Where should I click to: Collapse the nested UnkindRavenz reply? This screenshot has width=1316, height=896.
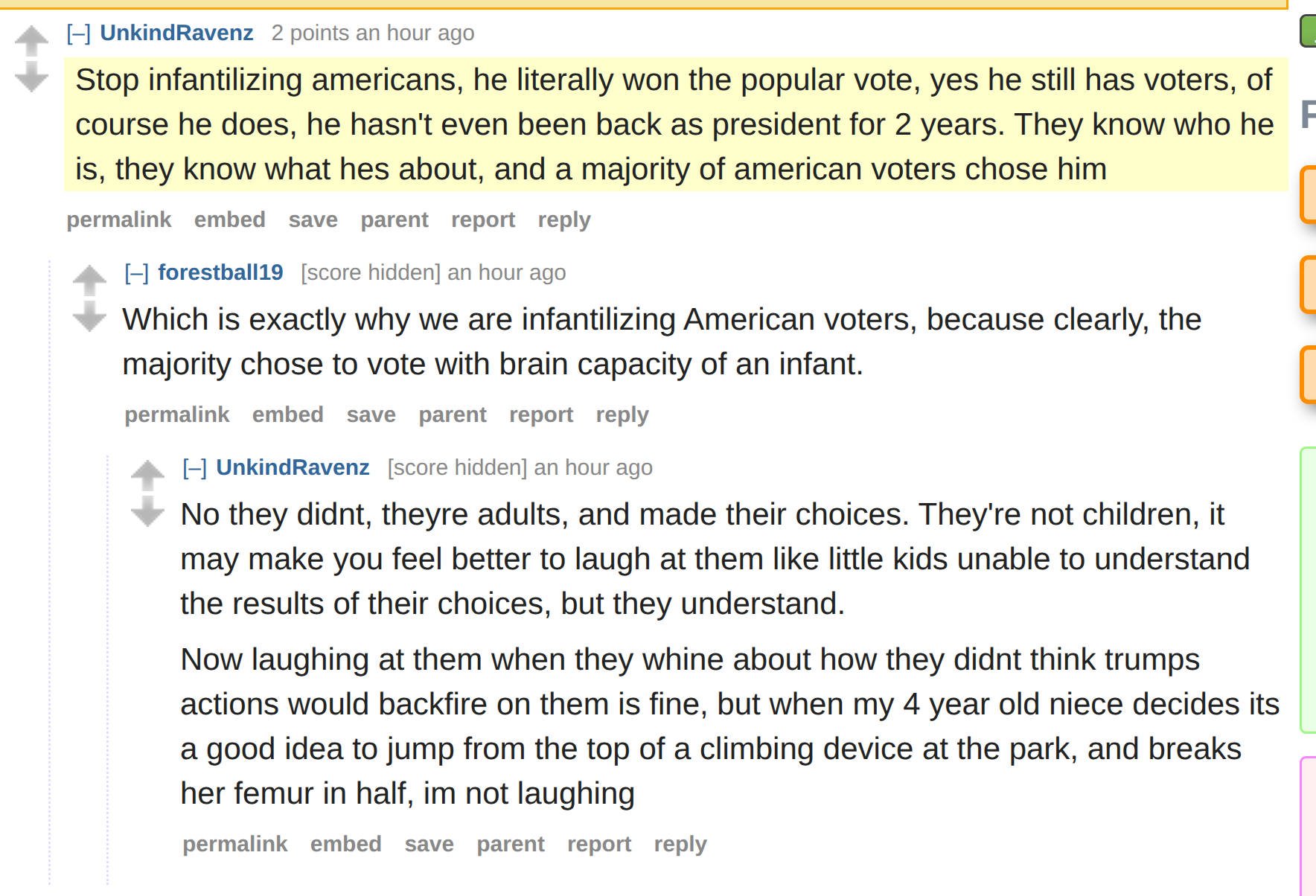click(x=194, y=468)
